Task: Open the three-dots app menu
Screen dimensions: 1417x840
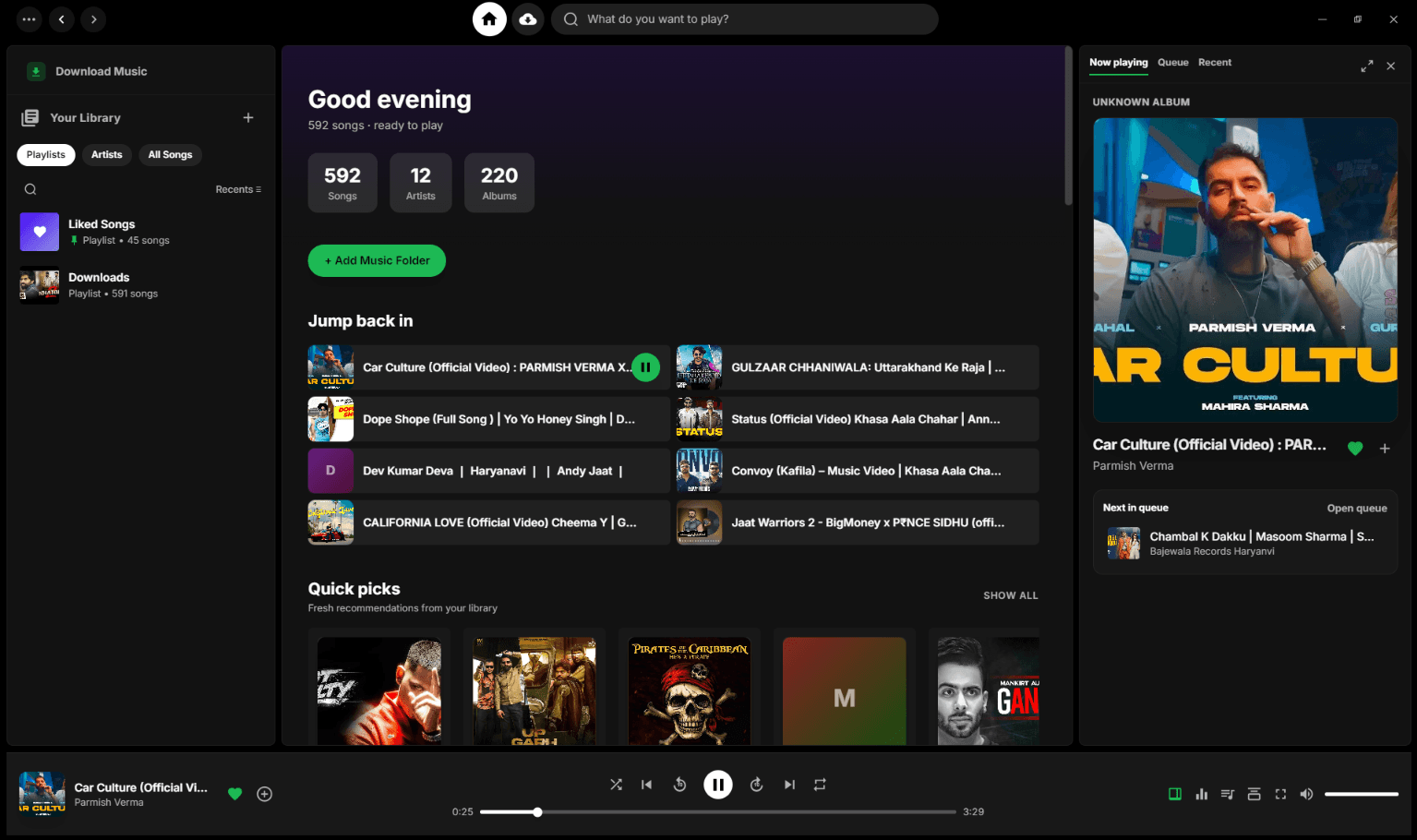Action: [30, 19]
